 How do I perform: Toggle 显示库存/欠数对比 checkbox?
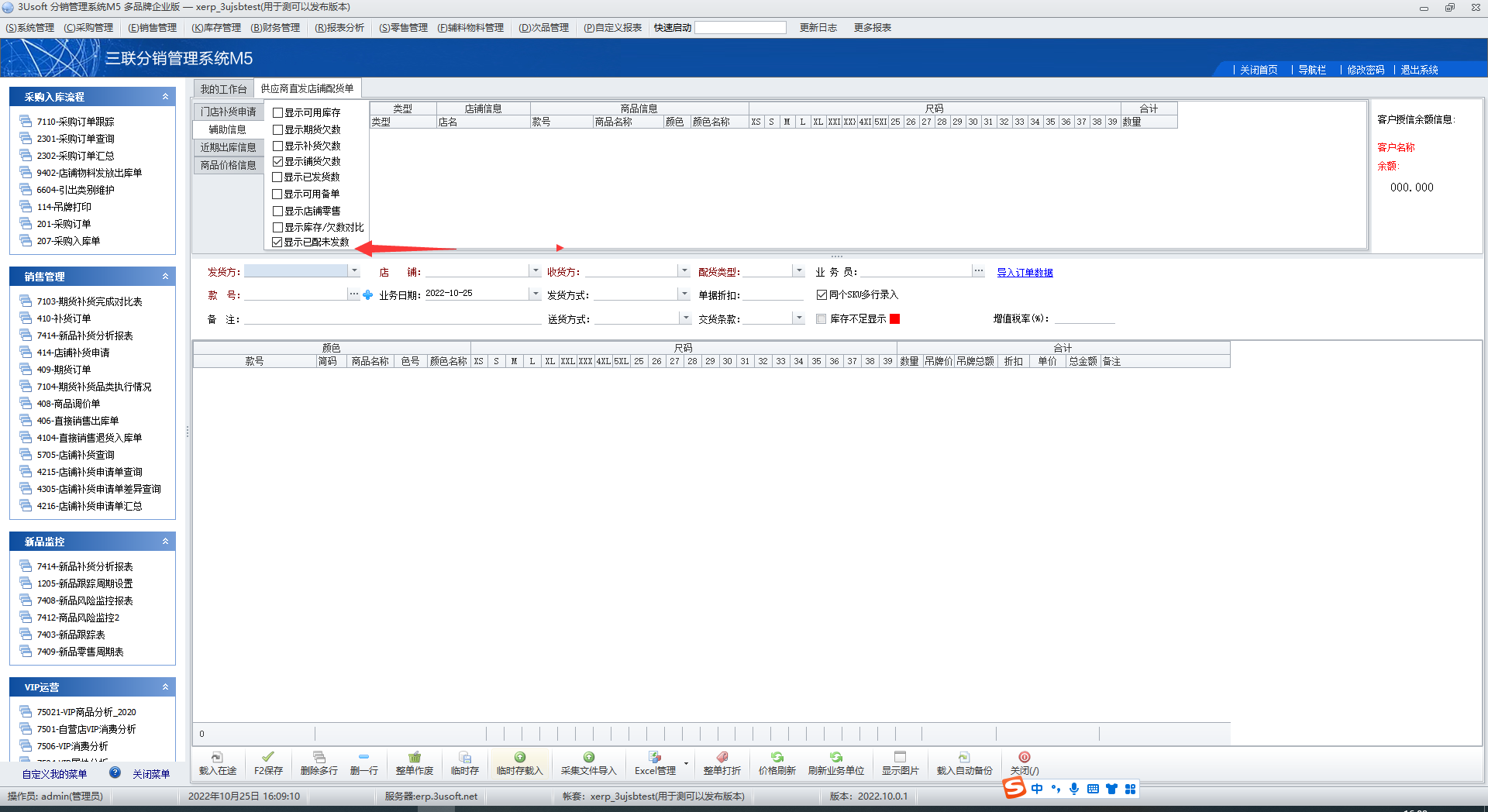click(277, 228)
